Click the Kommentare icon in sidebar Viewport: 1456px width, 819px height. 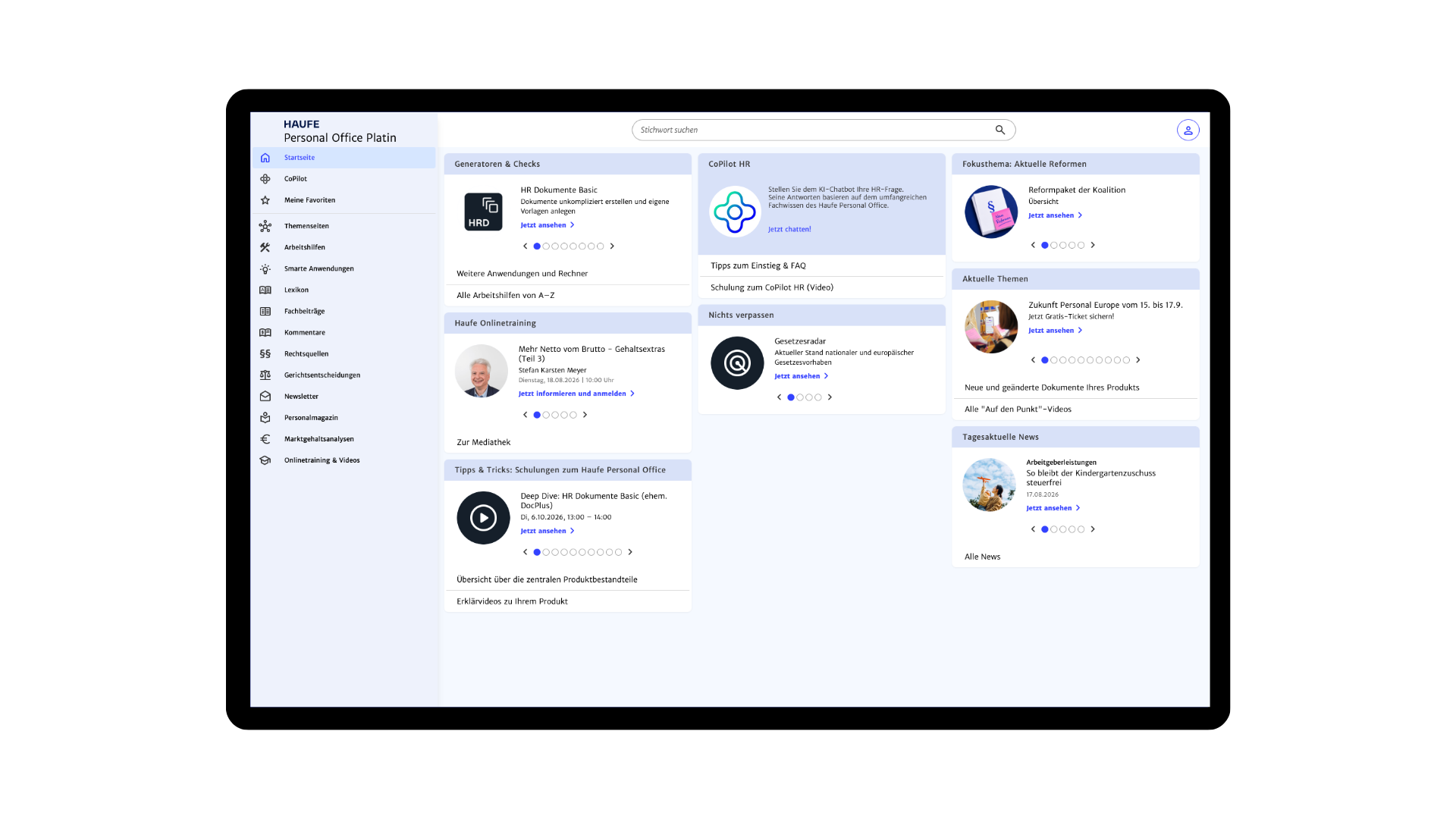tap(265, 332)
